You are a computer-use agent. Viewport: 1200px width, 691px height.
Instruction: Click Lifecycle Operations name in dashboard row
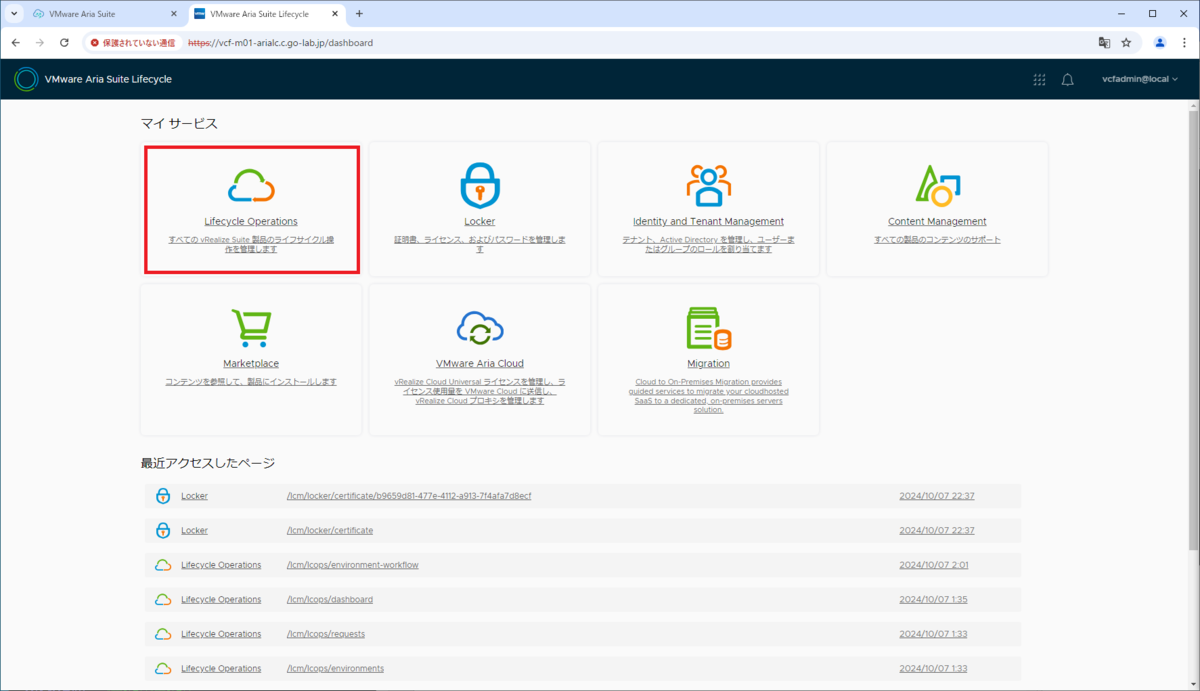221,599
